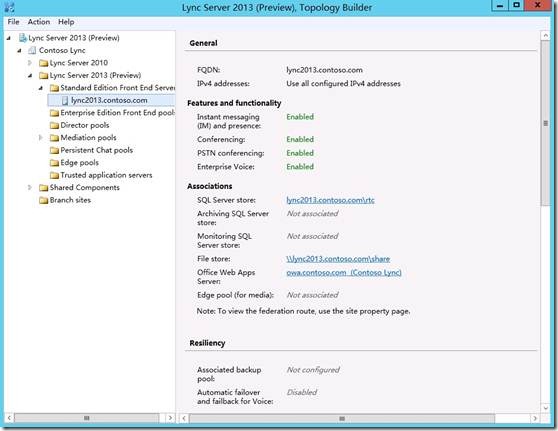Click 'Use all configured IPv4 addresses' text
This screenshot has width=558, height=431.
(343, 84)
